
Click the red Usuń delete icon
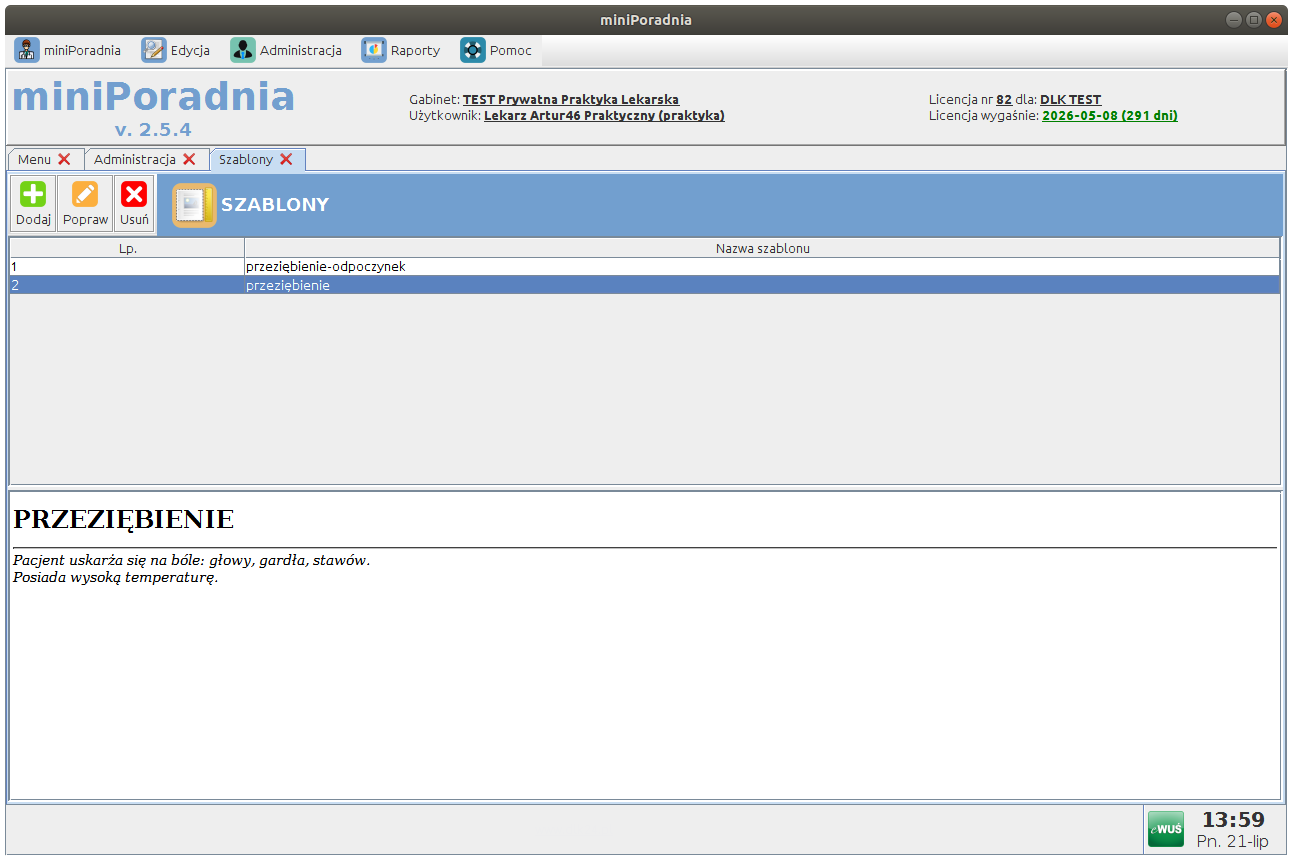(x=134, y=194)
